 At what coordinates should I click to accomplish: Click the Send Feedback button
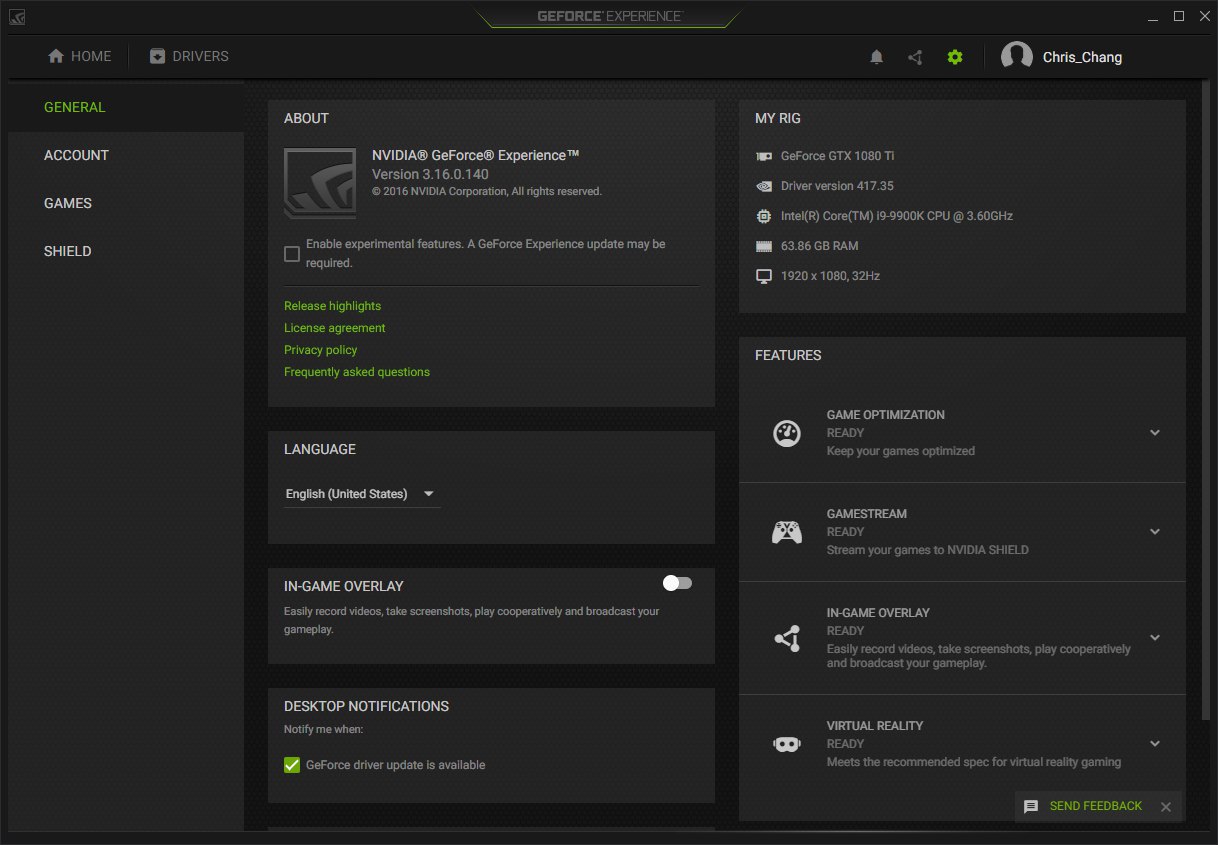tap(1084, 807)
